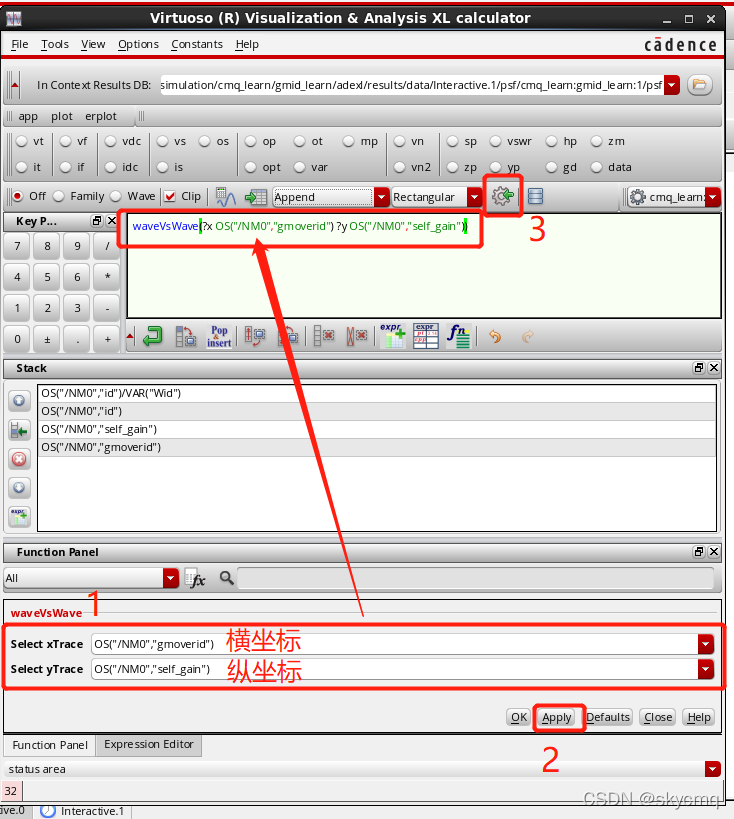Open the Select yTrace dropdown arrow
Viewport: 734px width, 819px height.
(706, 669)
